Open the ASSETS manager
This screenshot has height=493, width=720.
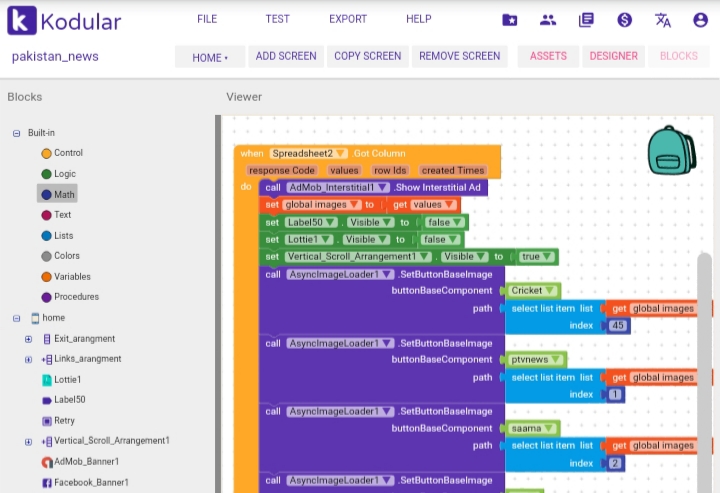(x=548, y=56)
